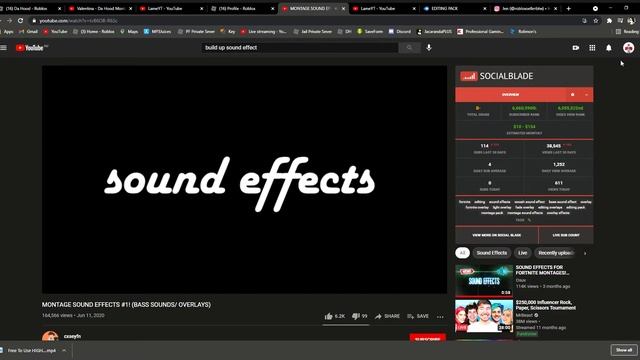Click the Social Blade settings dot icon
Screen dimensions: 640x360
click(x=572, y=95)
